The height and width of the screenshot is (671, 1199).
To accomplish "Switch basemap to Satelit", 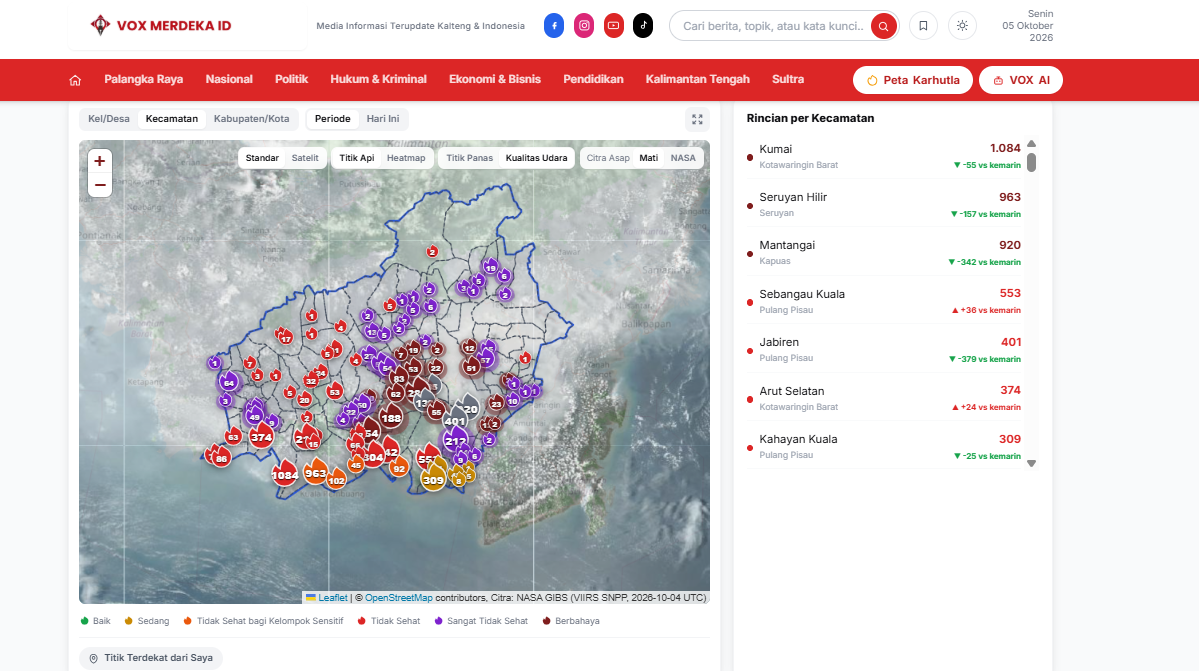I will click(x=305, y=158).
